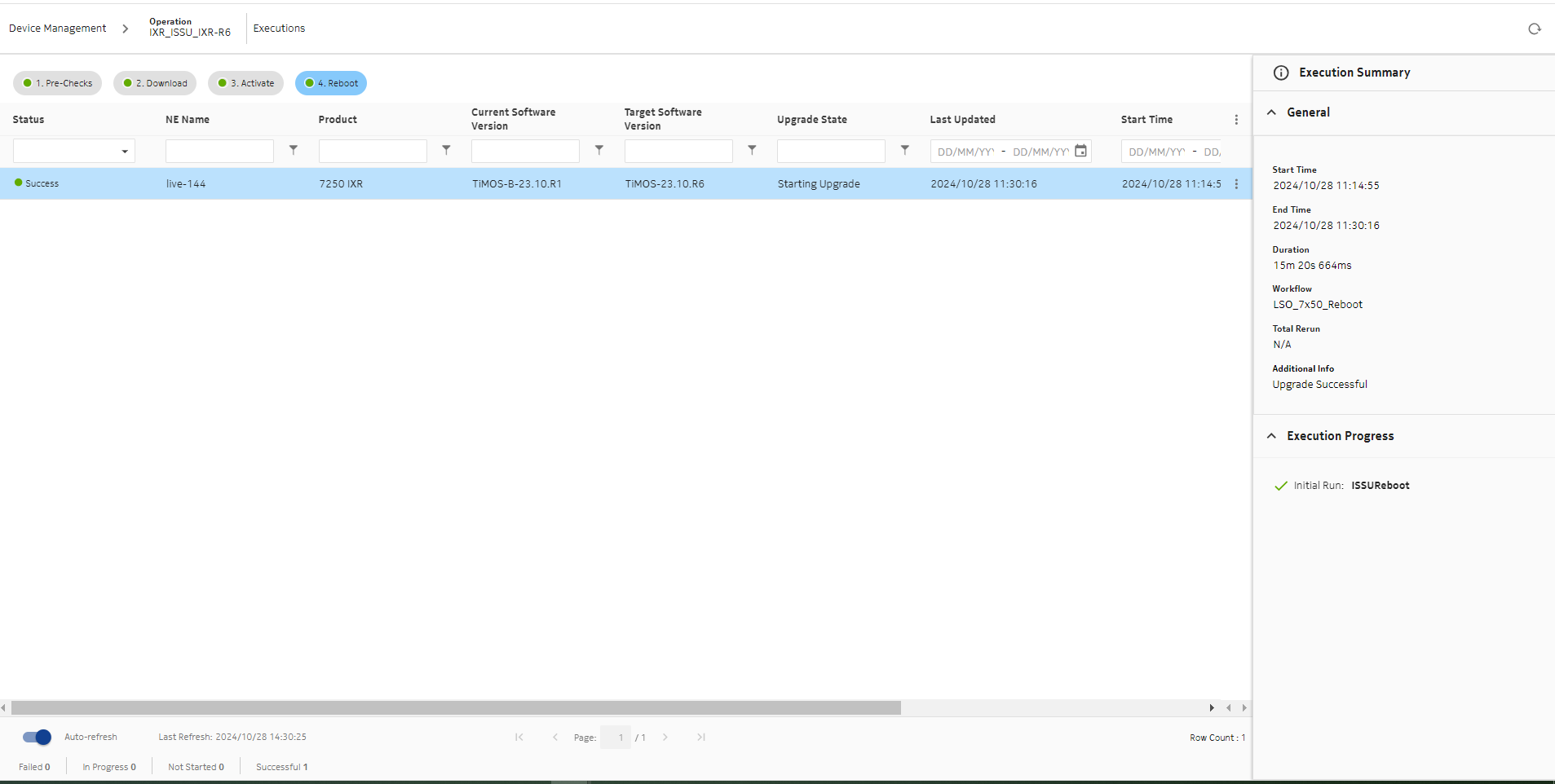Open the column settings menu in table header
1555x784 pixels.
pos(1236,119)
